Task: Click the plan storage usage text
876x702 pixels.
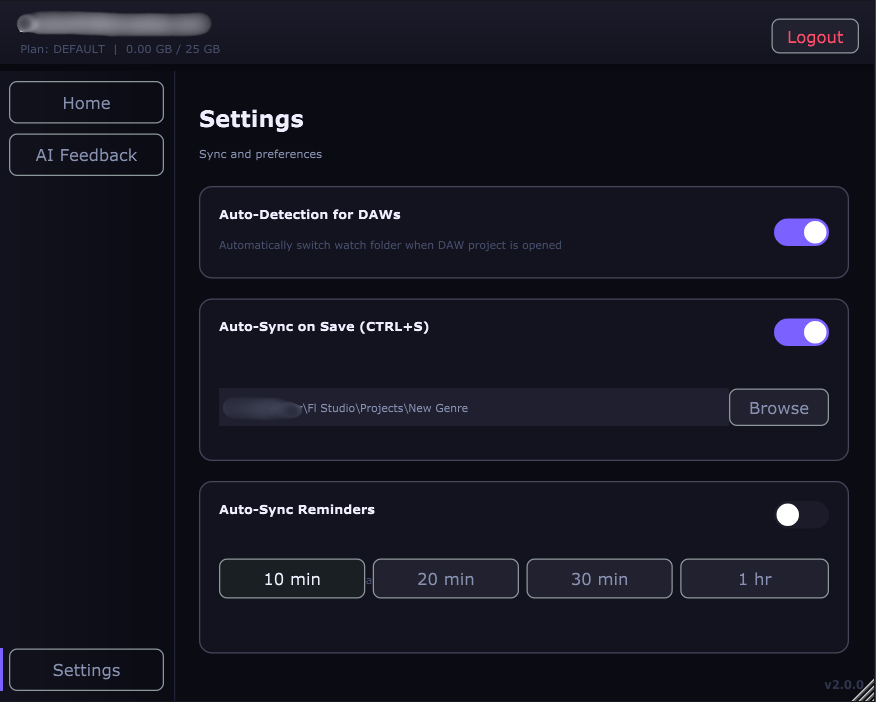Action: [x=120, y=49]
